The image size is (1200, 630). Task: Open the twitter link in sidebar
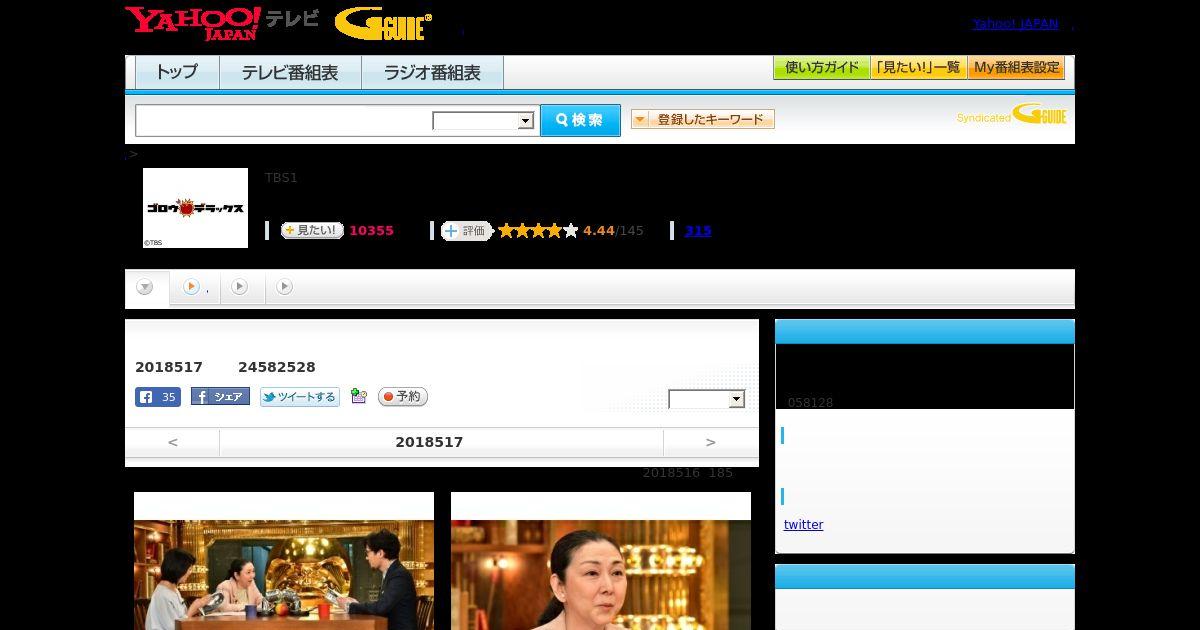[x=803, y=525]
